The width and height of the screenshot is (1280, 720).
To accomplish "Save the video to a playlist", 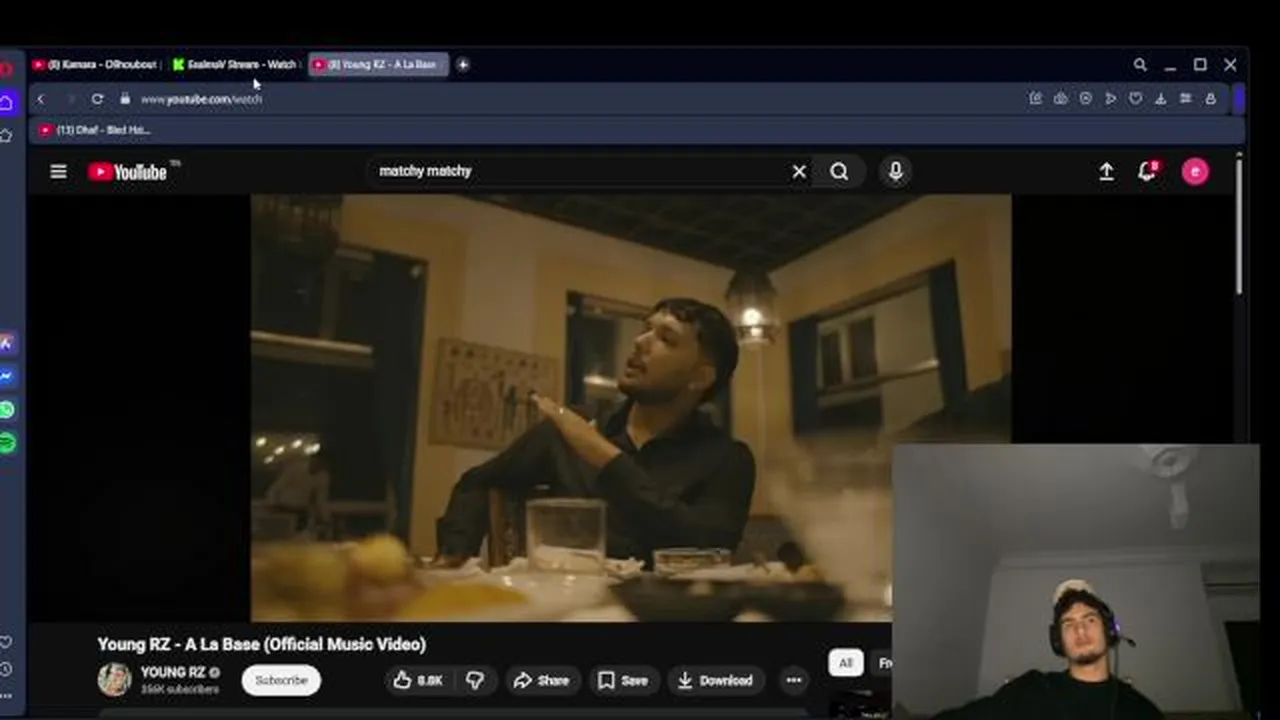I will point(623,681).
